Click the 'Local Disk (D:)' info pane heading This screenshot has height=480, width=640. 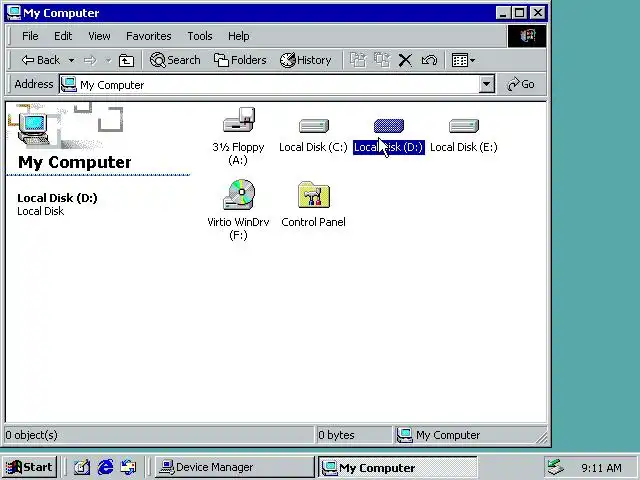click(57, 198)
